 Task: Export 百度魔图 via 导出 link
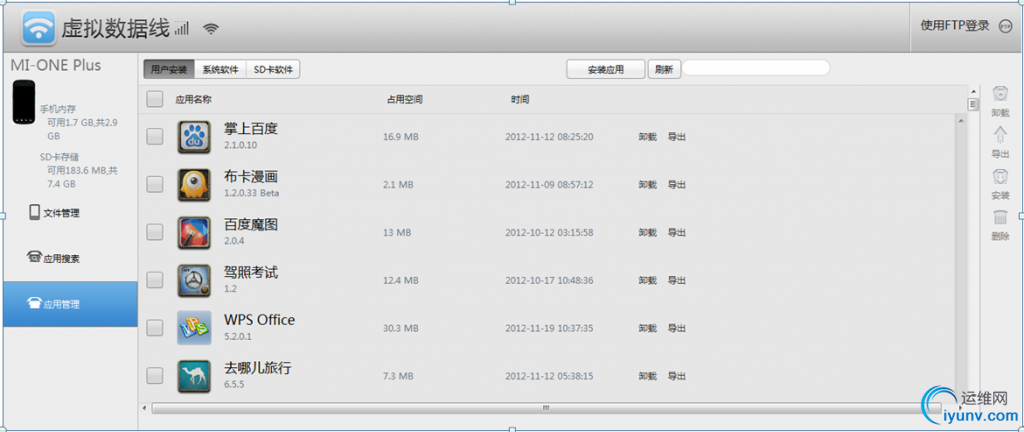pos(677,232)
